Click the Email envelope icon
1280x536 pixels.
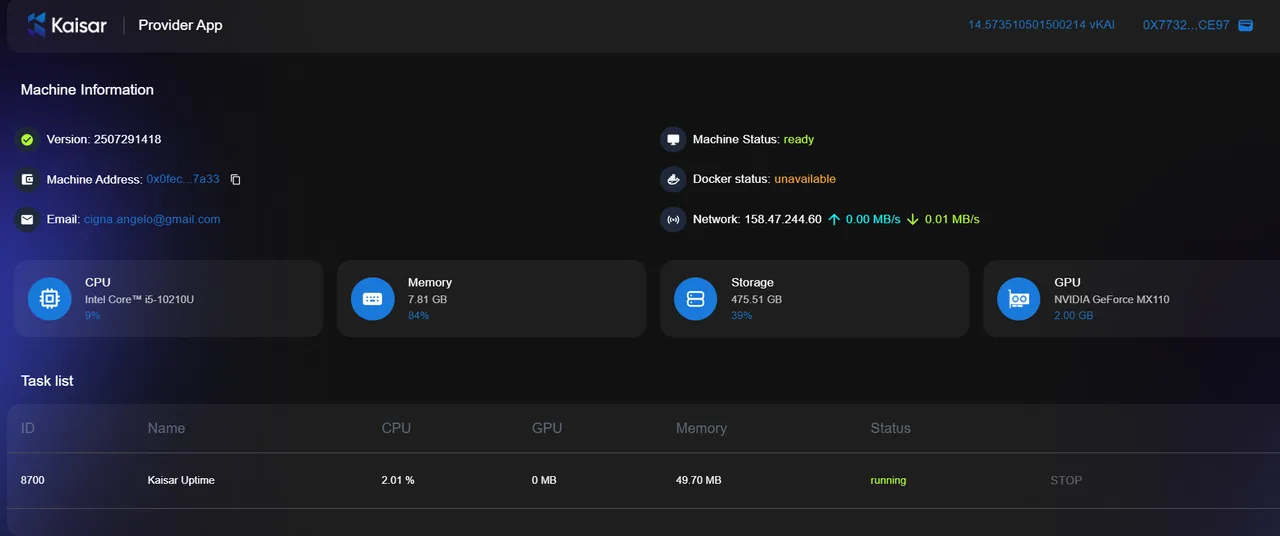point(27,219)
